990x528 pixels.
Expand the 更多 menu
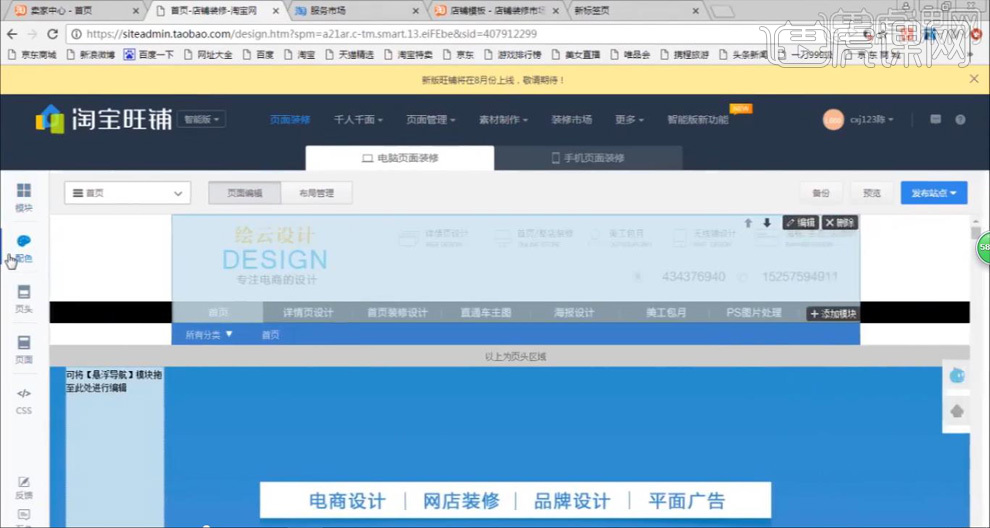point(629,119)
